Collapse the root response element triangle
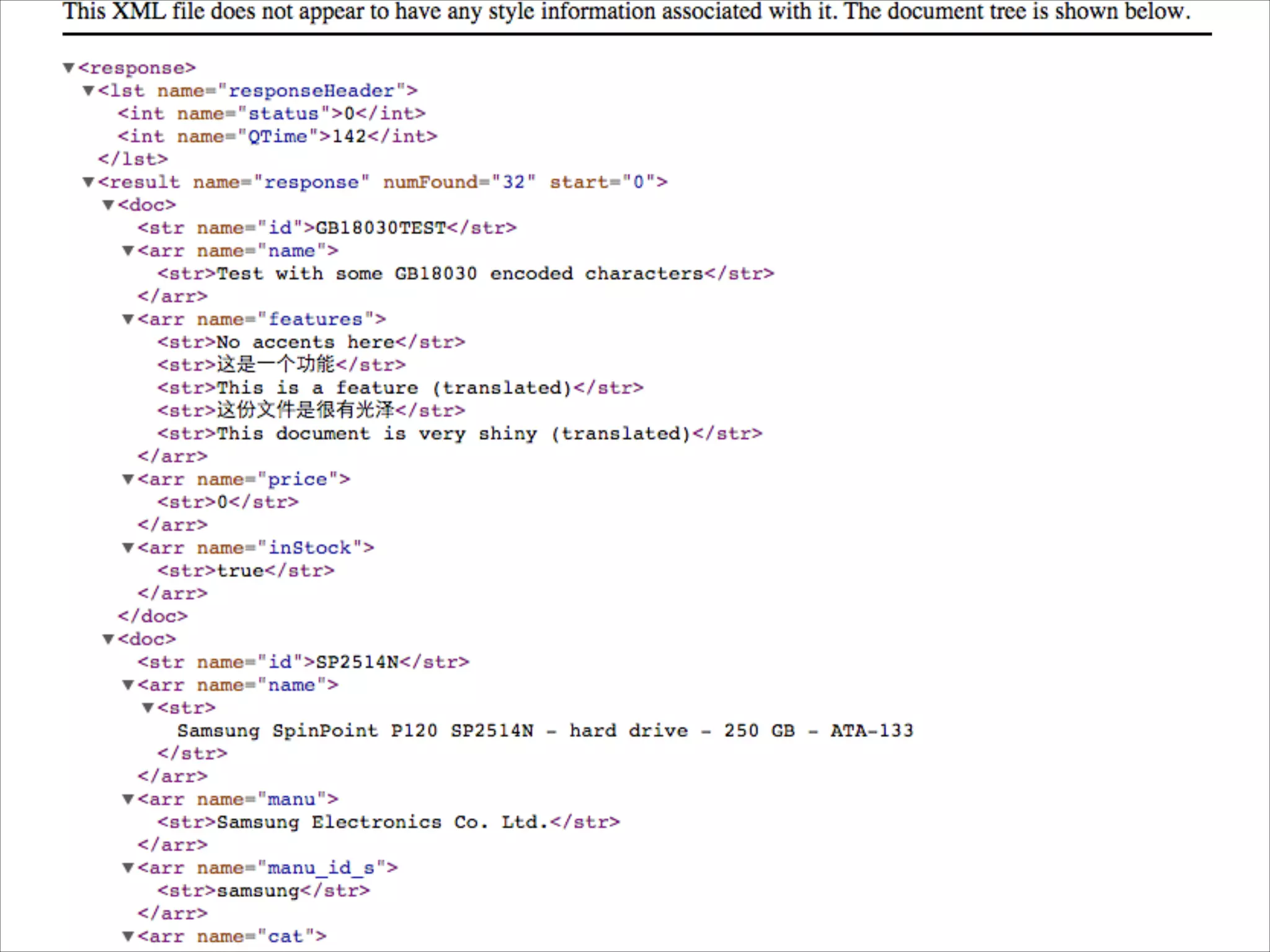 69,68
